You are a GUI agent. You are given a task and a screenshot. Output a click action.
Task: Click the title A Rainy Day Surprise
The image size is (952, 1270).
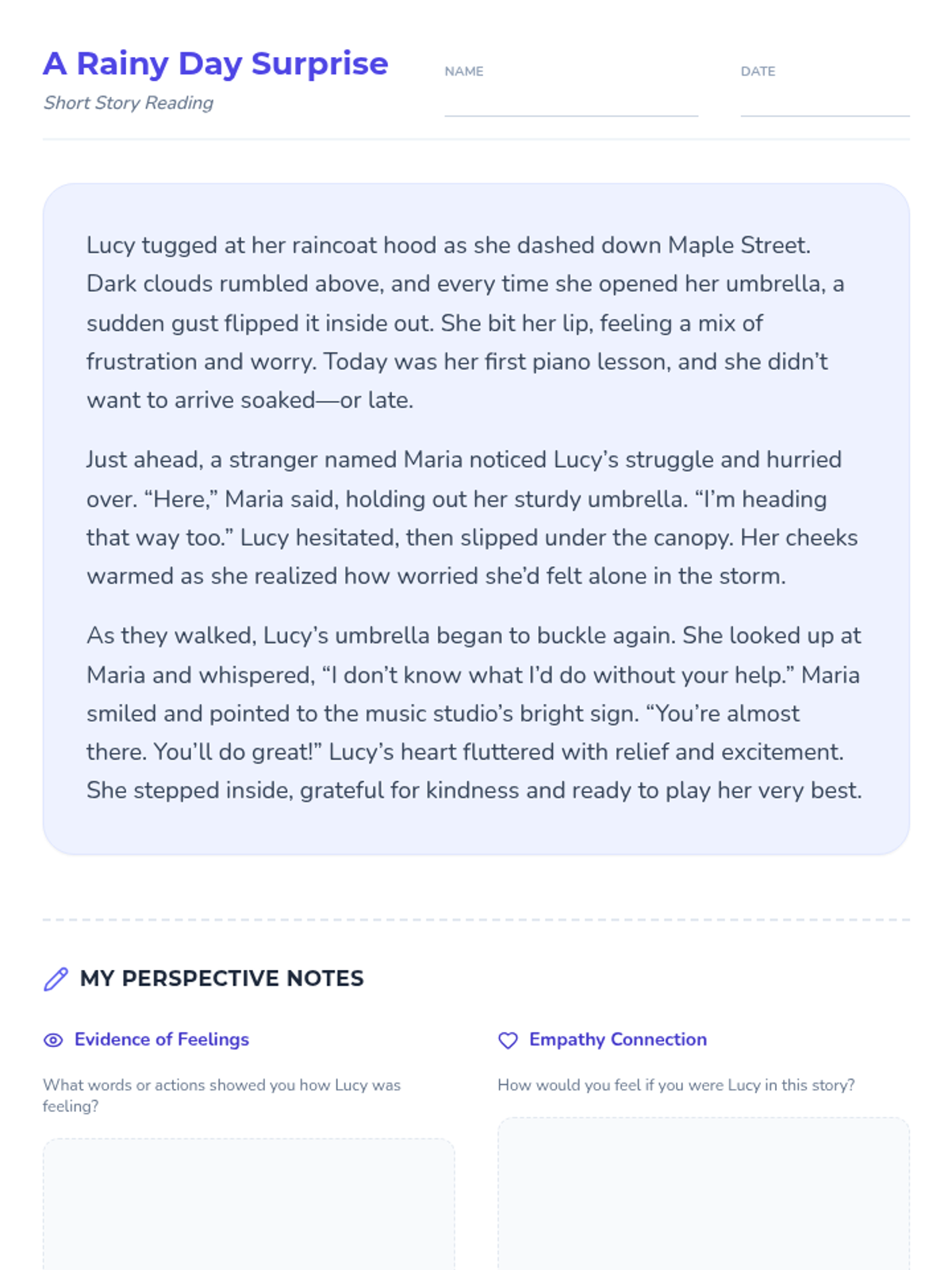click(216, 63)
